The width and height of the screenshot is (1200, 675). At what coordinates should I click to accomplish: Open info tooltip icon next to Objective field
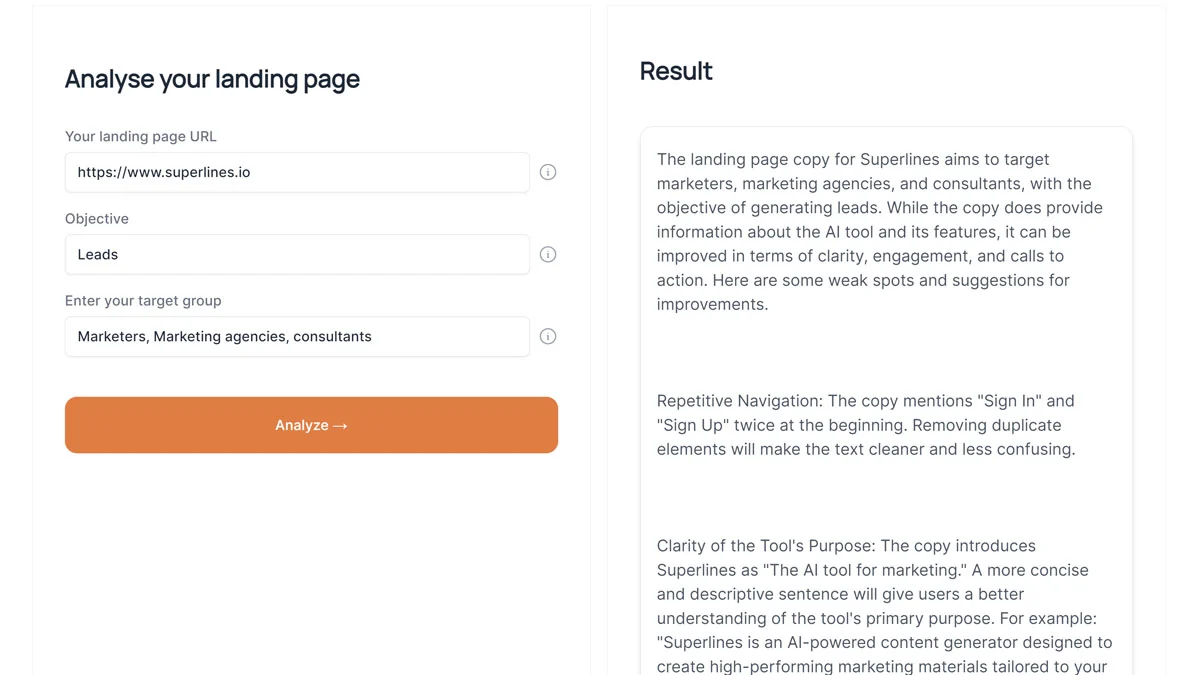(x=548, y=254)
